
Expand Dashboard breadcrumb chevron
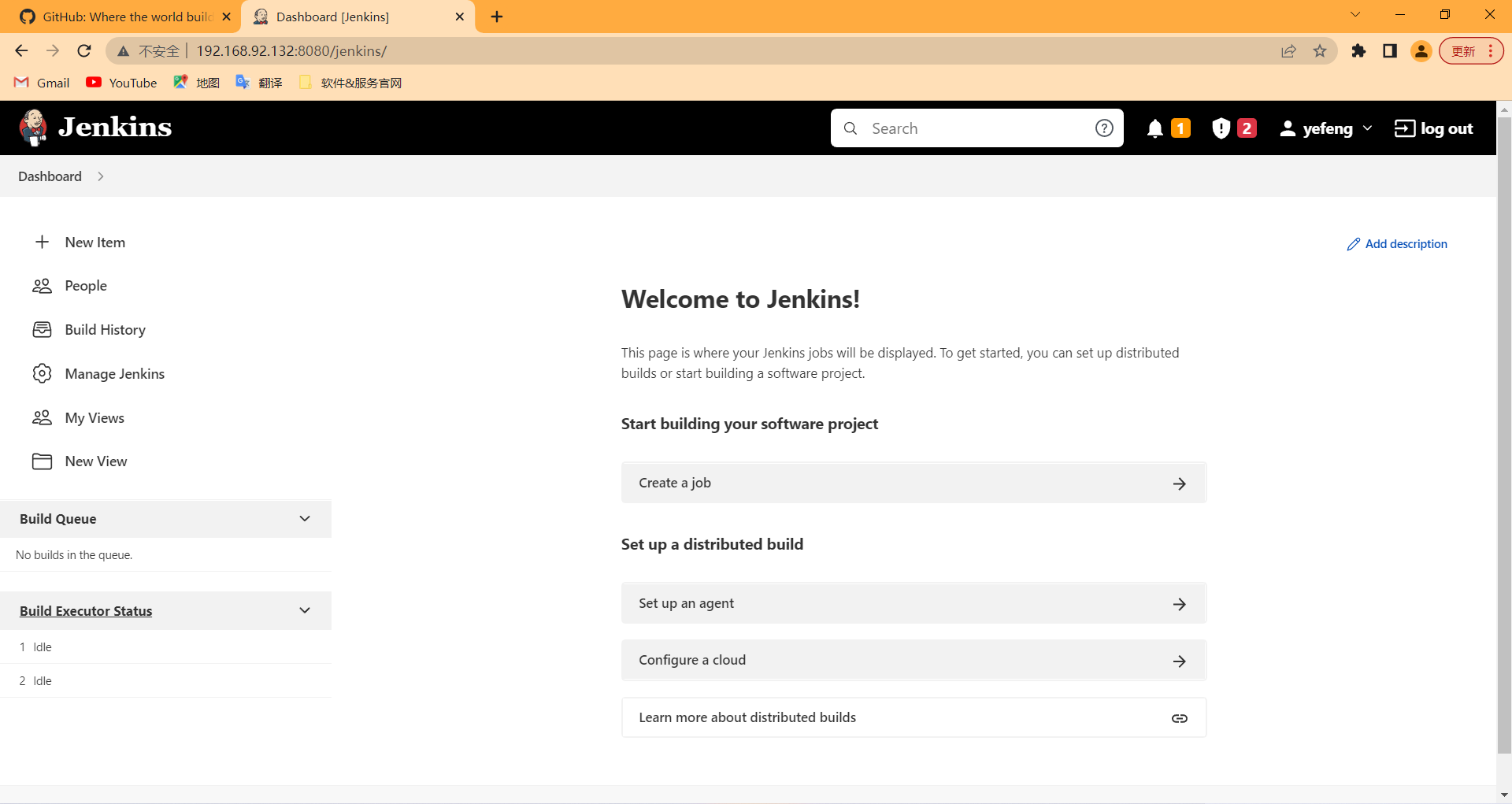[101, 176]
